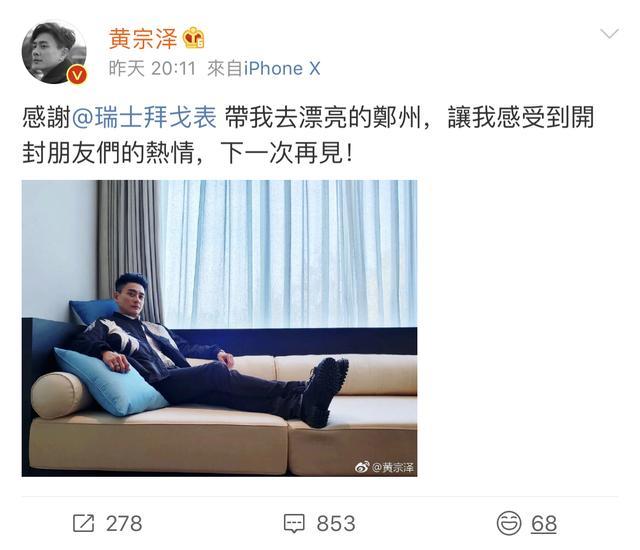
Task: Click the post text starting with 感謝
Action: click(x=308, y=135)
